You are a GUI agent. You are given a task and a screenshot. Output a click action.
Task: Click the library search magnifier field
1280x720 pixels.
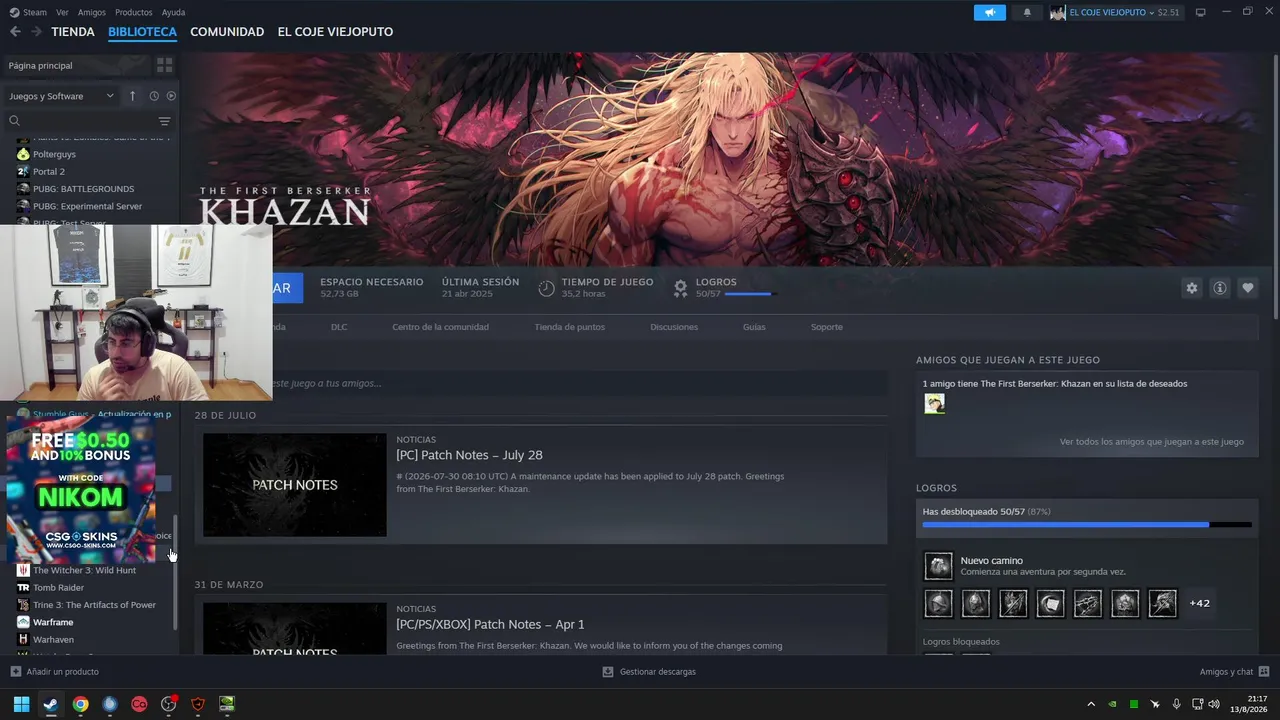[x=15, y=121]
